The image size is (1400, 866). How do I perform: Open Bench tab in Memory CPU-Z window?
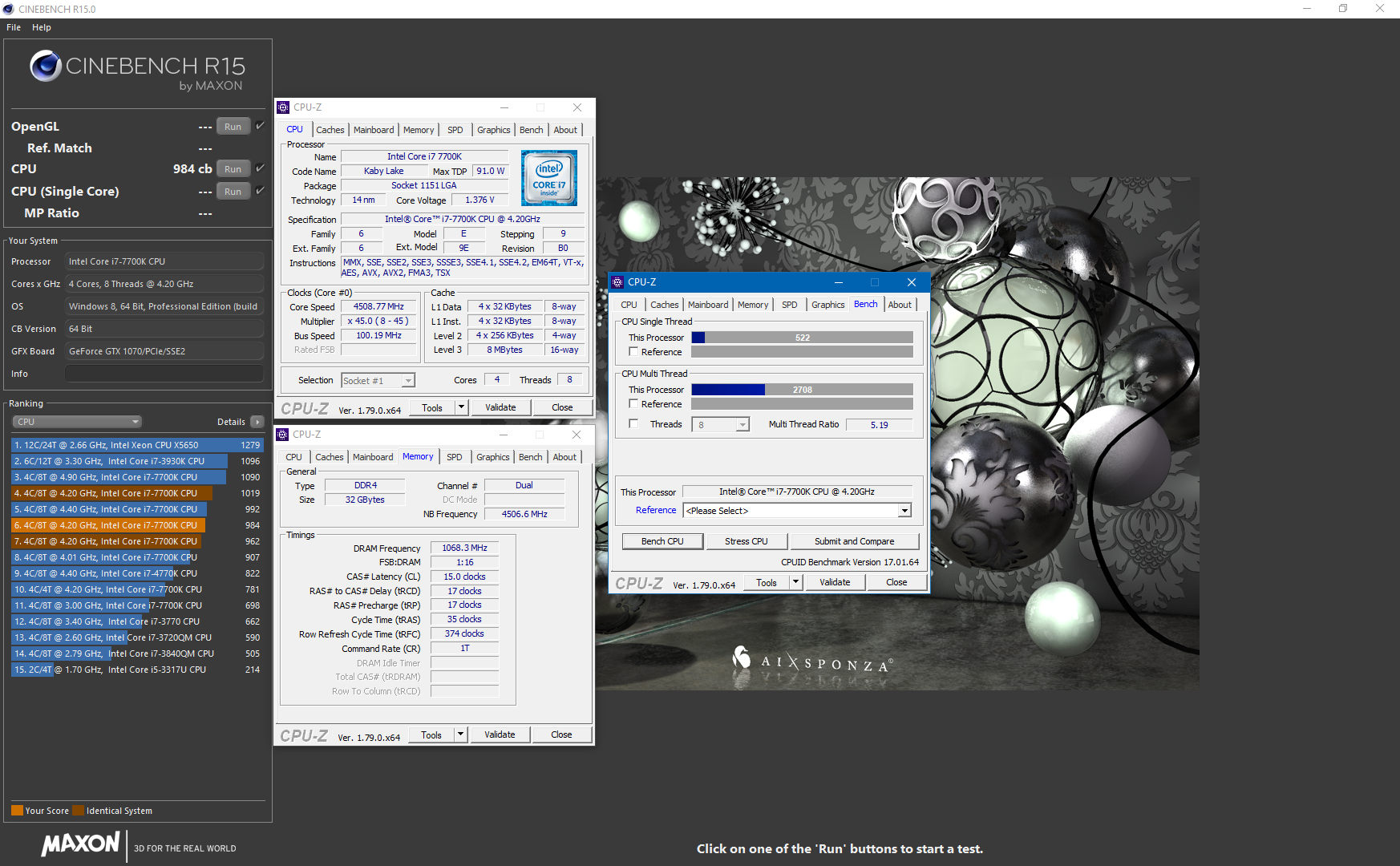(530, 457)
